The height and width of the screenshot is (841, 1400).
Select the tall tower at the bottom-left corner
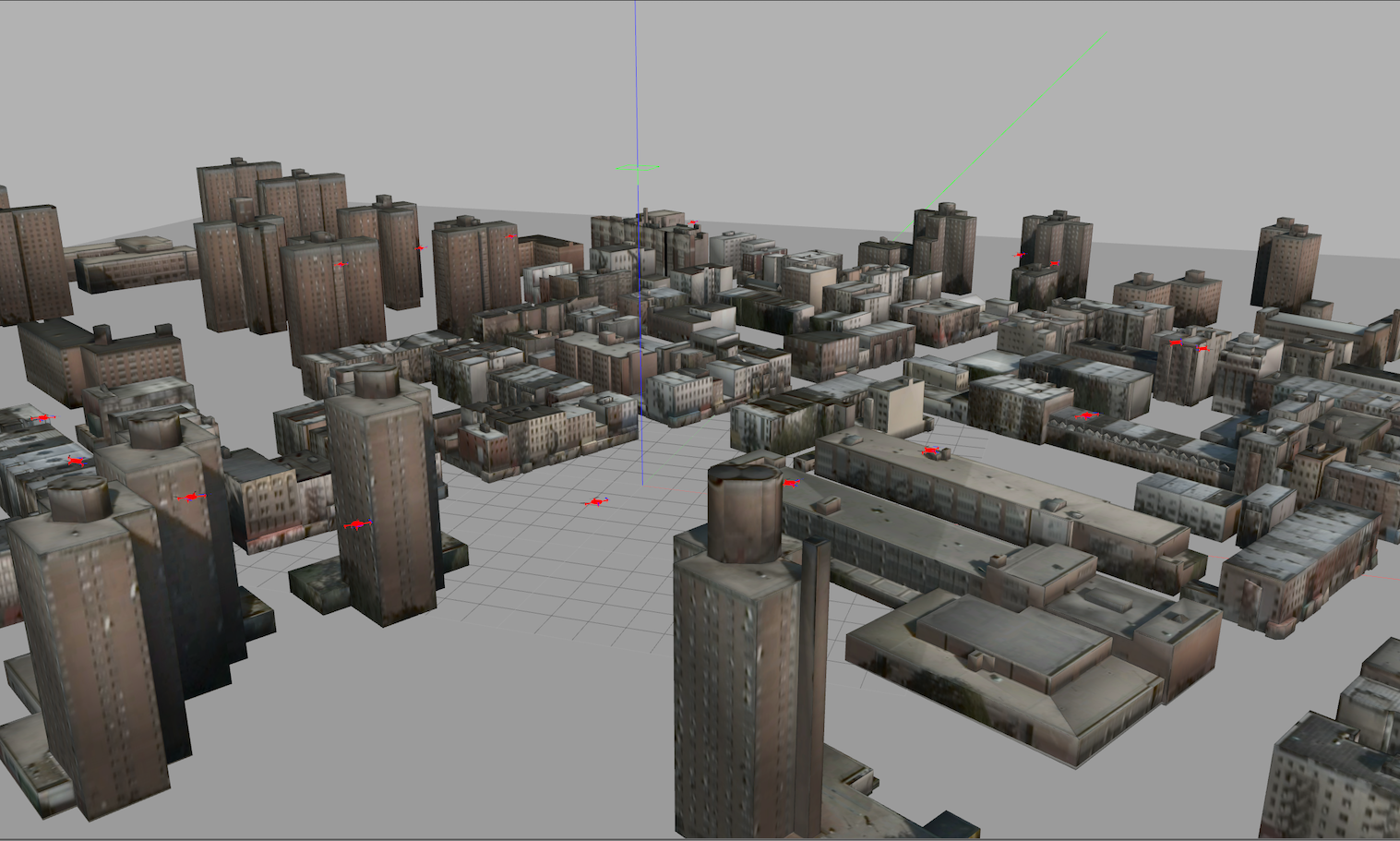88,665
